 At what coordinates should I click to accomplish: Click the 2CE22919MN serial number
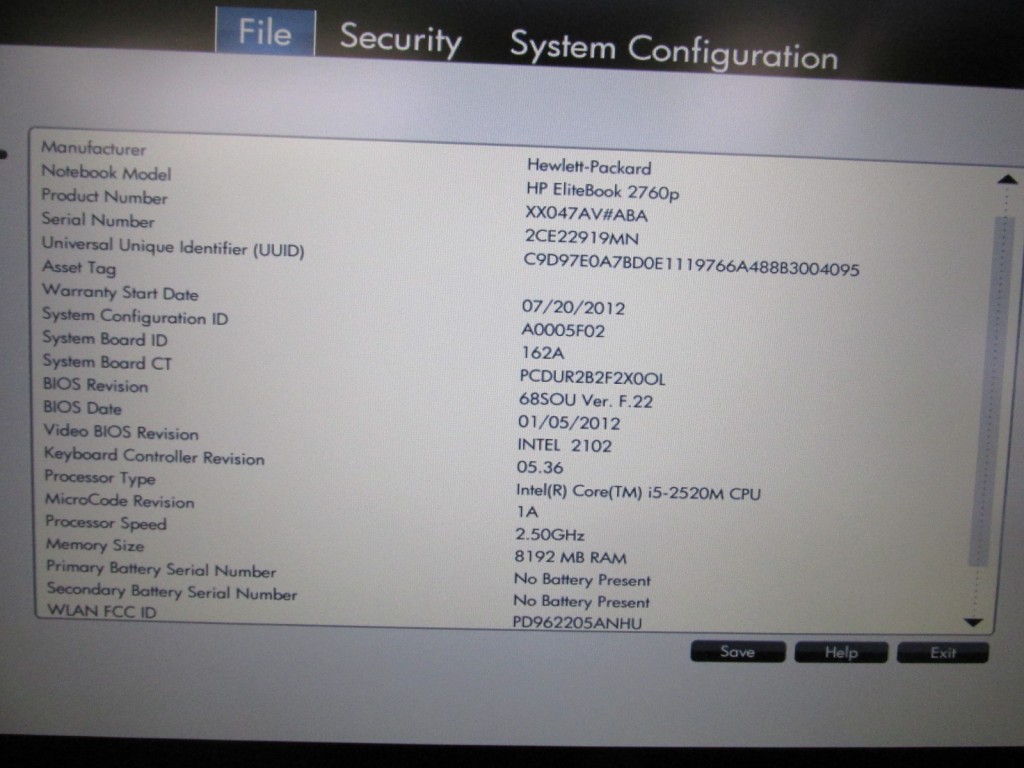coord(582,237)
